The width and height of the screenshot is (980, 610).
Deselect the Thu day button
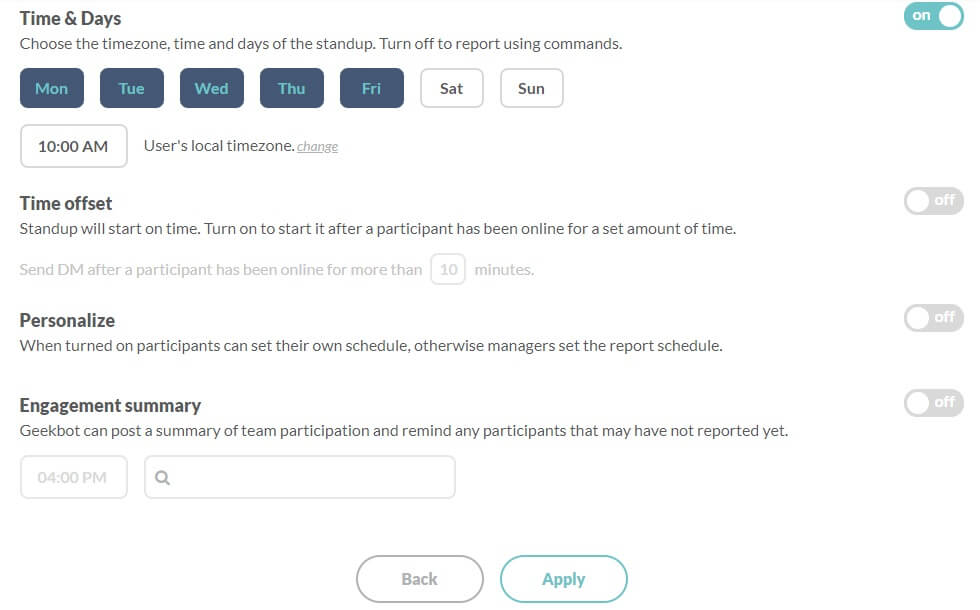tap(292, 88)
